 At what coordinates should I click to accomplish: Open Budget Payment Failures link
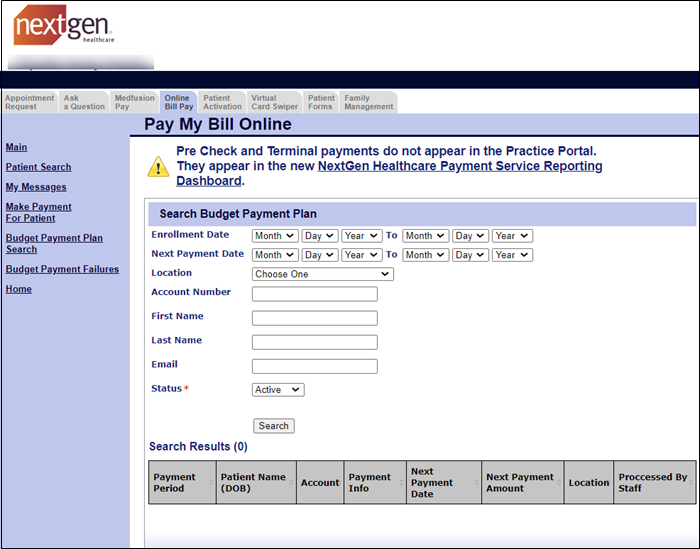(x=62, y=269)
